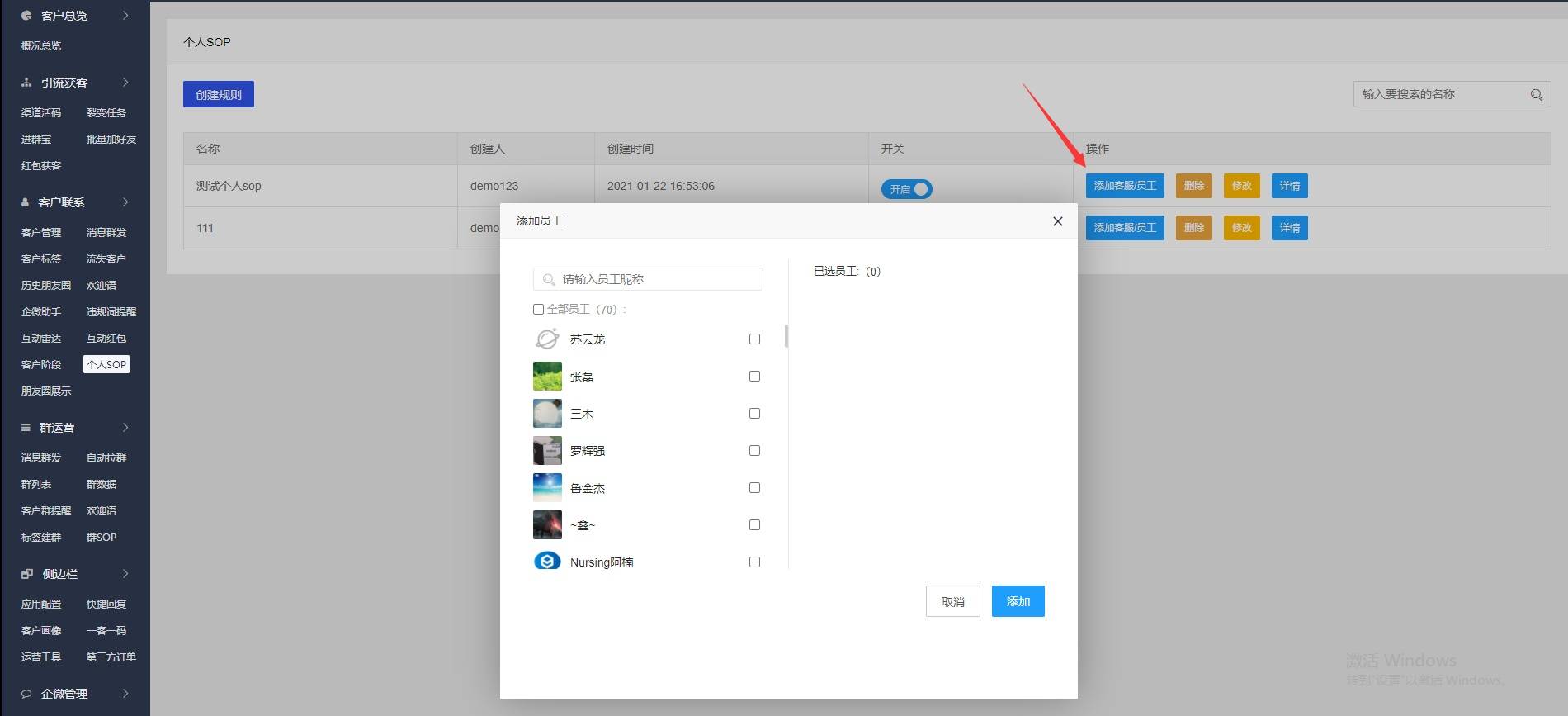Go to 客户管理 in sidebar menu

(x=41, y=233)
